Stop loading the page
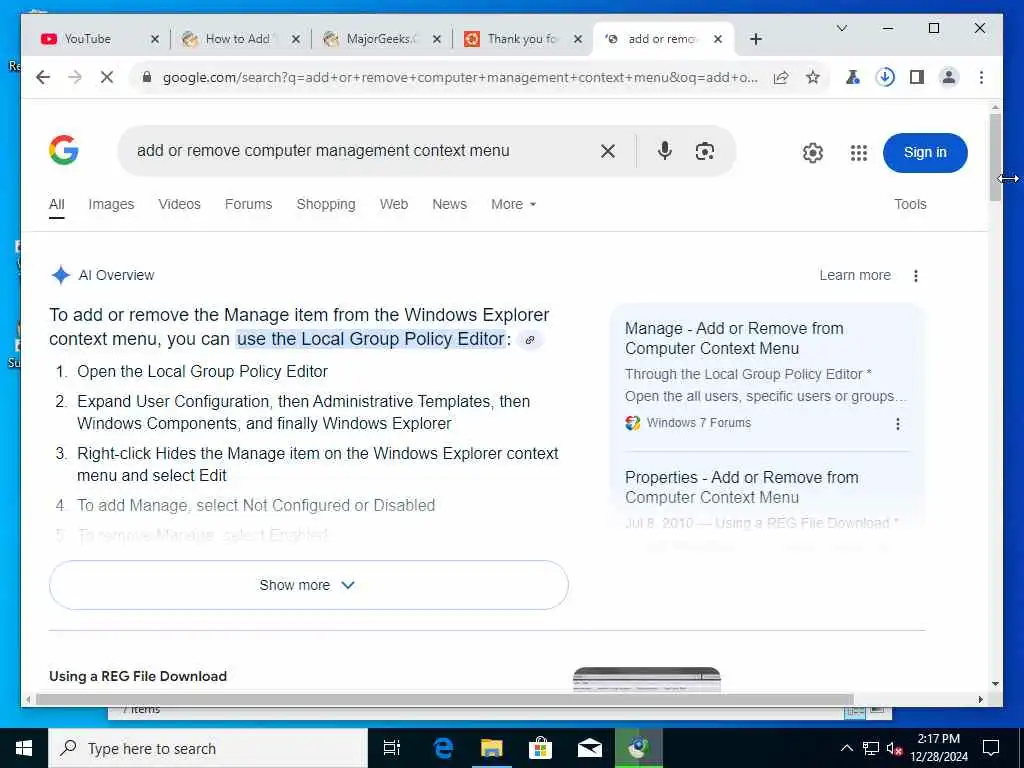The image size is (1024, 768). pos(107,77)
